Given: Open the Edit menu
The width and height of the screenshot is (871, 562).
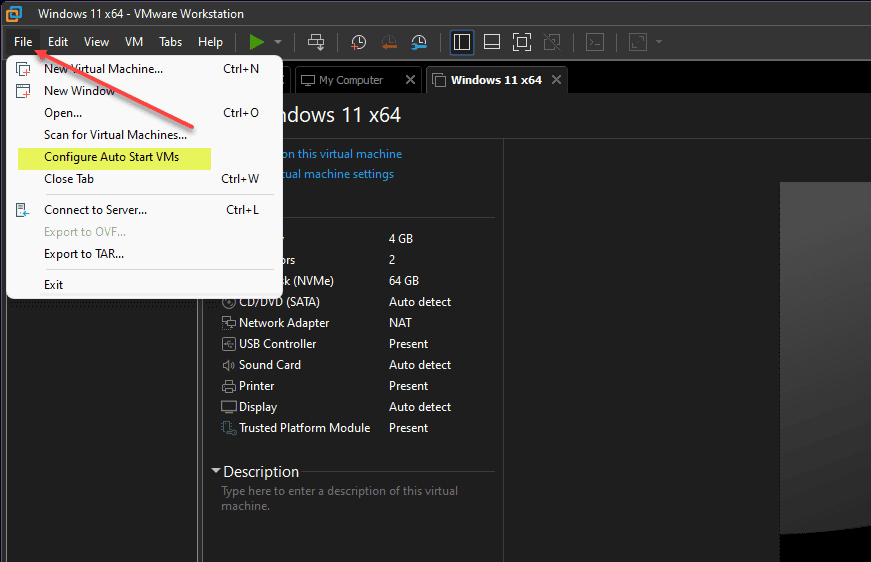Looking at the screenshot, I should click(58, 42).
